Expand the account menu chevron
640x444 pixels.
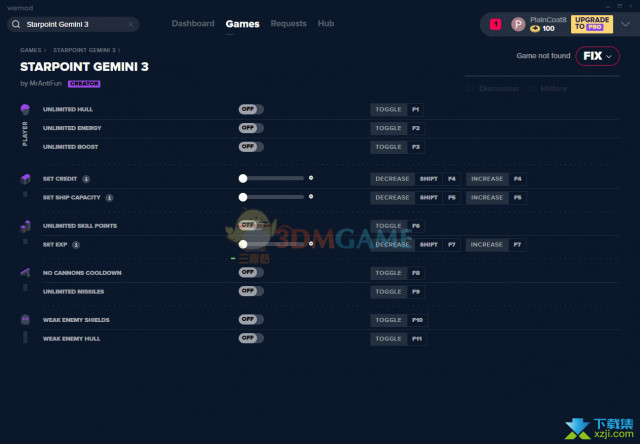click(625, 24)
